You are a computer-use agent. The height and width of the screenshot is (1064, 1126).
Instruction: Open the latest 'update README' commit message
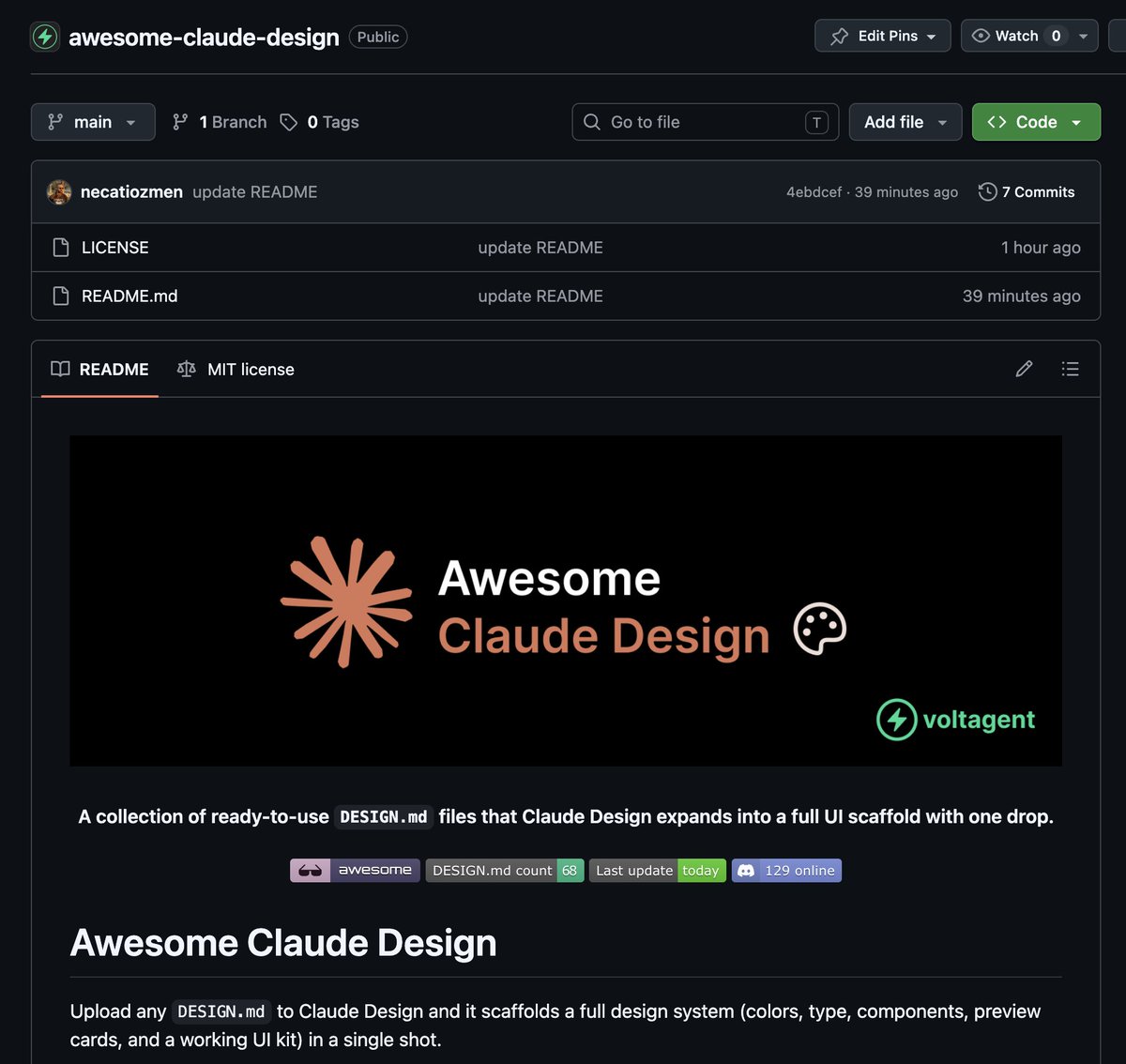click(x=255, y=191)
